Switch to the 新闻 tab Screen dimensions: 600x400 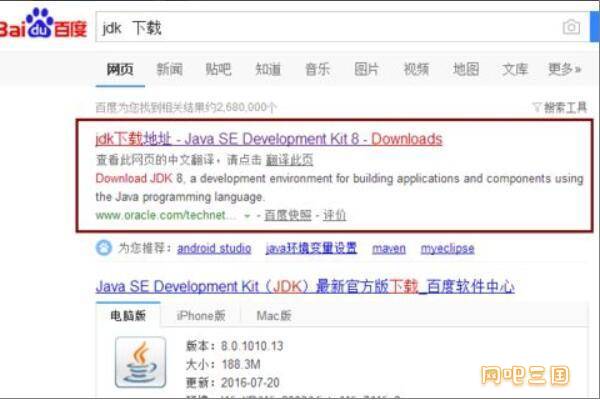coord(170,69)
